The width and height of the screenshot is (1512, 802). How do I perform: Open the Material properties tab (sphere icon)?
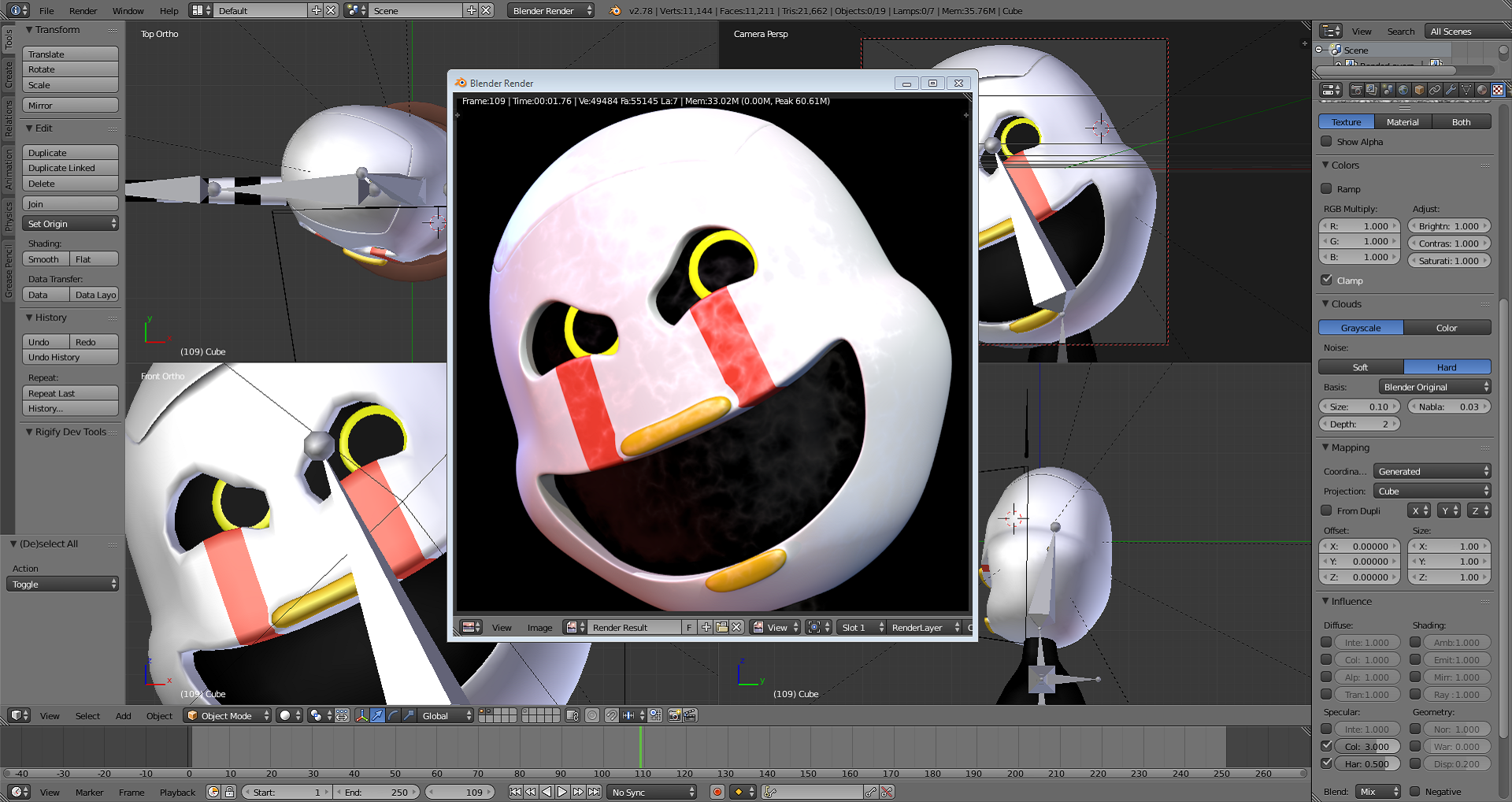click(1482, 90)
